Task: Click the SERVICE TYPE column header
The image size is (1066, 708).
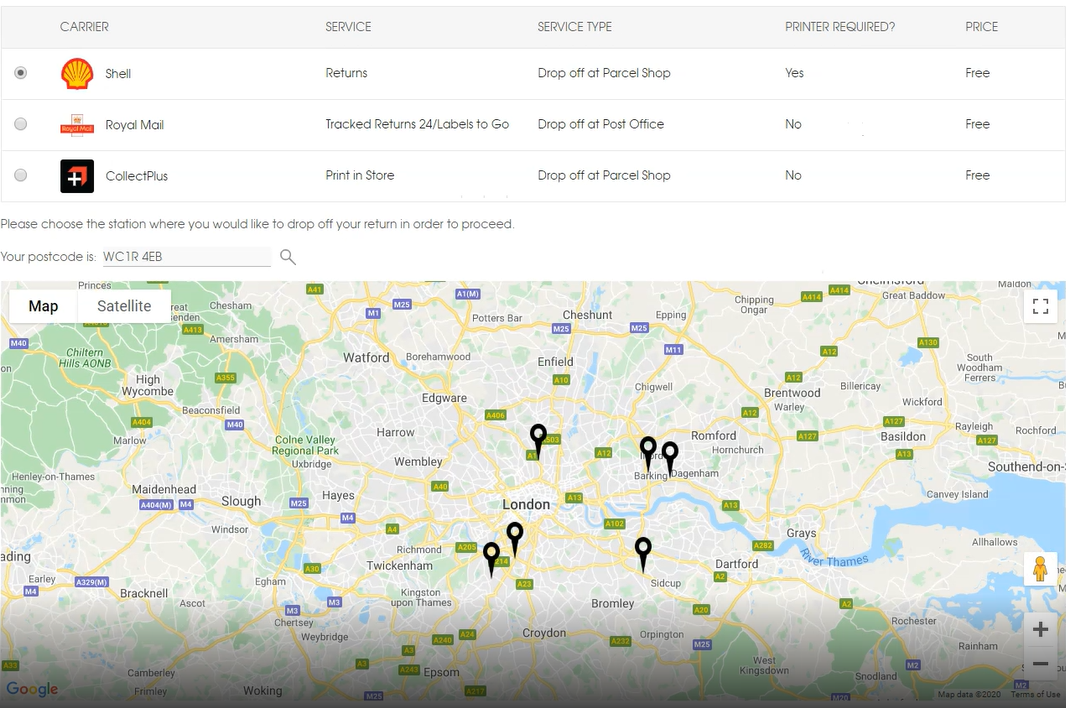Action: (x=574, y=27)
